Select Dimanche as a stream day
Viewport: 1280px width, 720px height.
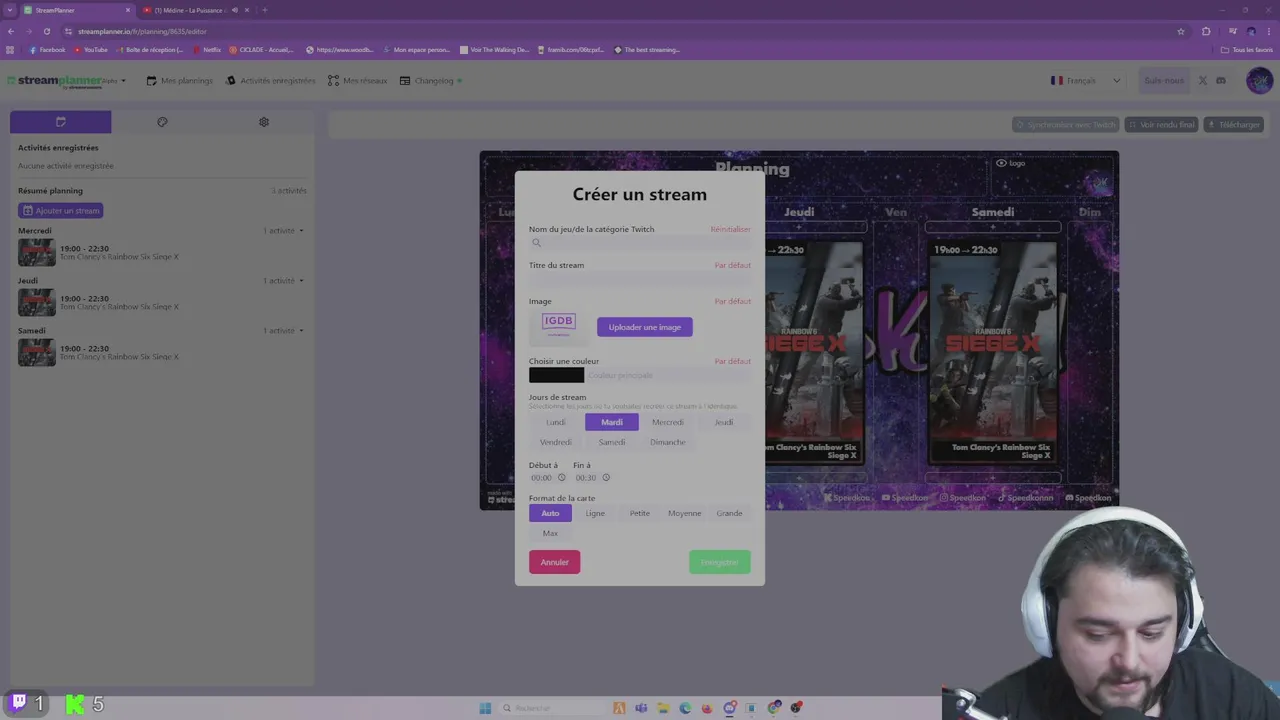tap(668, 442)
